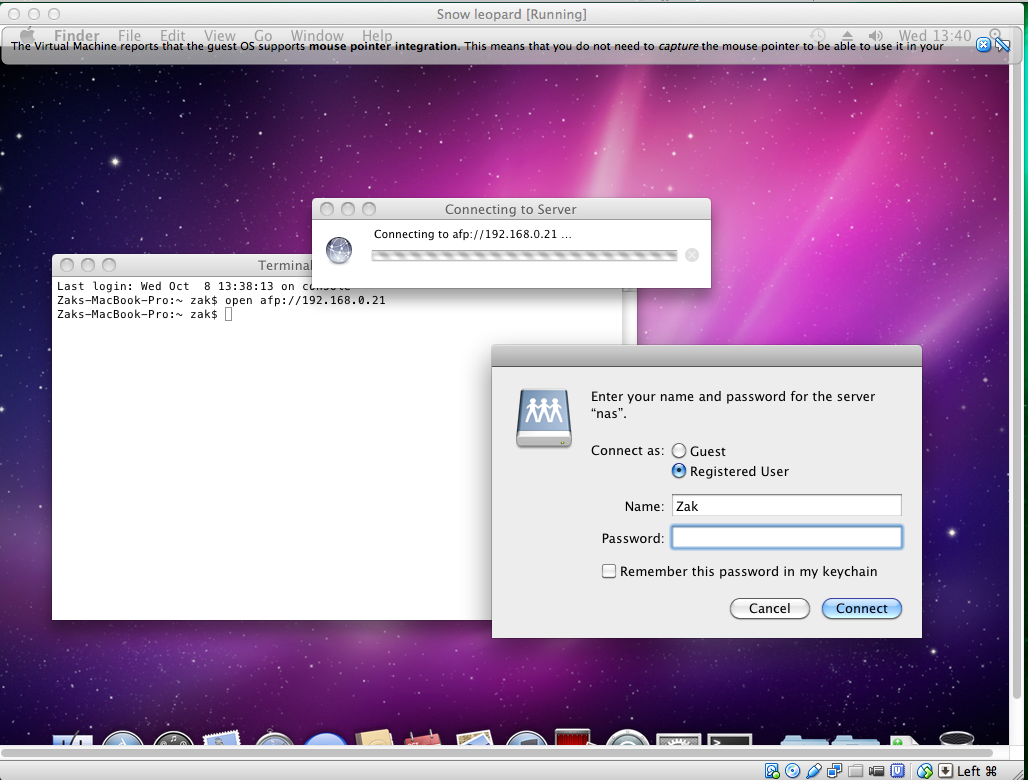The image size is (1028, 780).
Task: Open Trash in the Dock
Action: (x=957, y=739)
